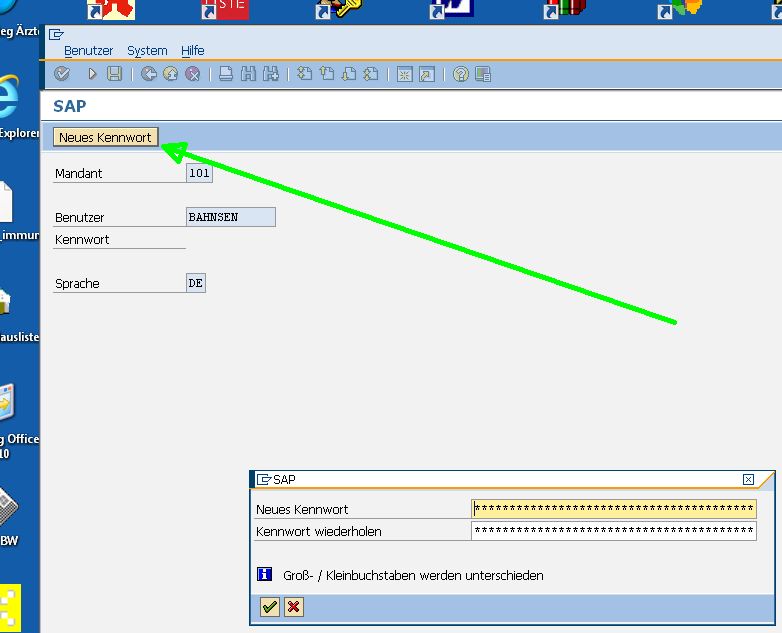This screenshot has width=782, height=633.
Task: Open the SAP window menu icon
Action: [x=56, y=34]
